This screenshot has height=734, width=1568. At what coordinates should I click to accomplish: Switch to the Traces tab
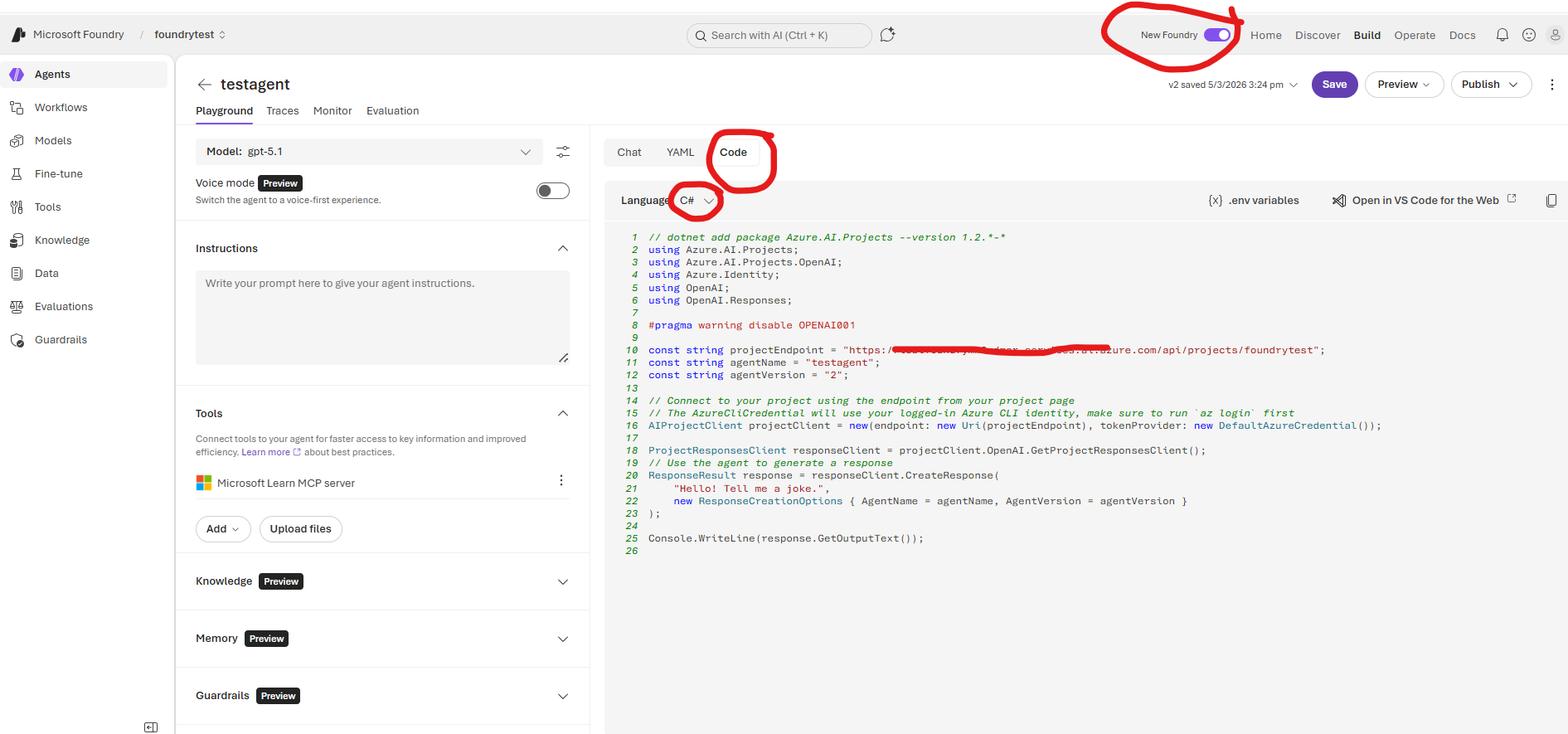(282, 111)
